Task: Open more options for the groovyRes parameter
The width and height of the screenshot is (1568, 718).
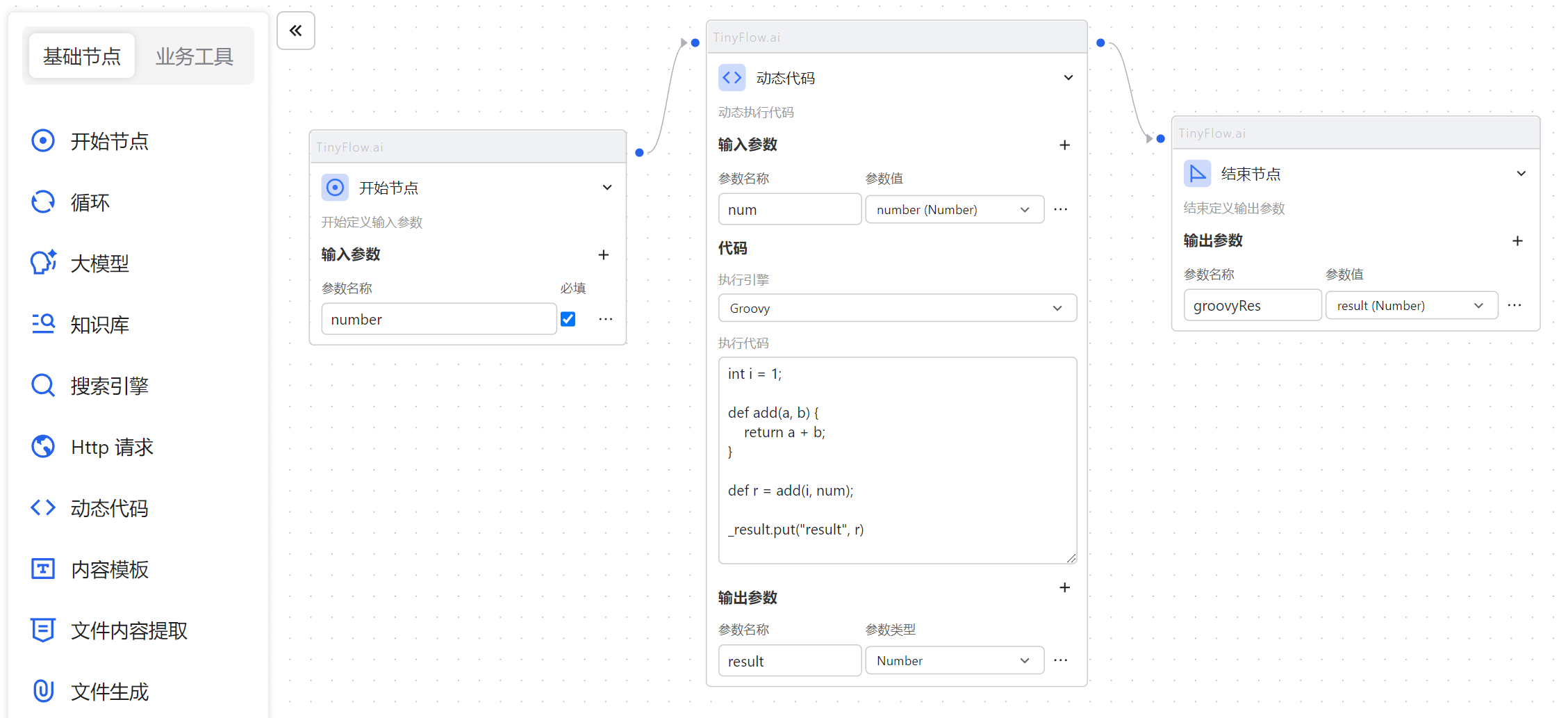Action: [x=1515, y=305]
